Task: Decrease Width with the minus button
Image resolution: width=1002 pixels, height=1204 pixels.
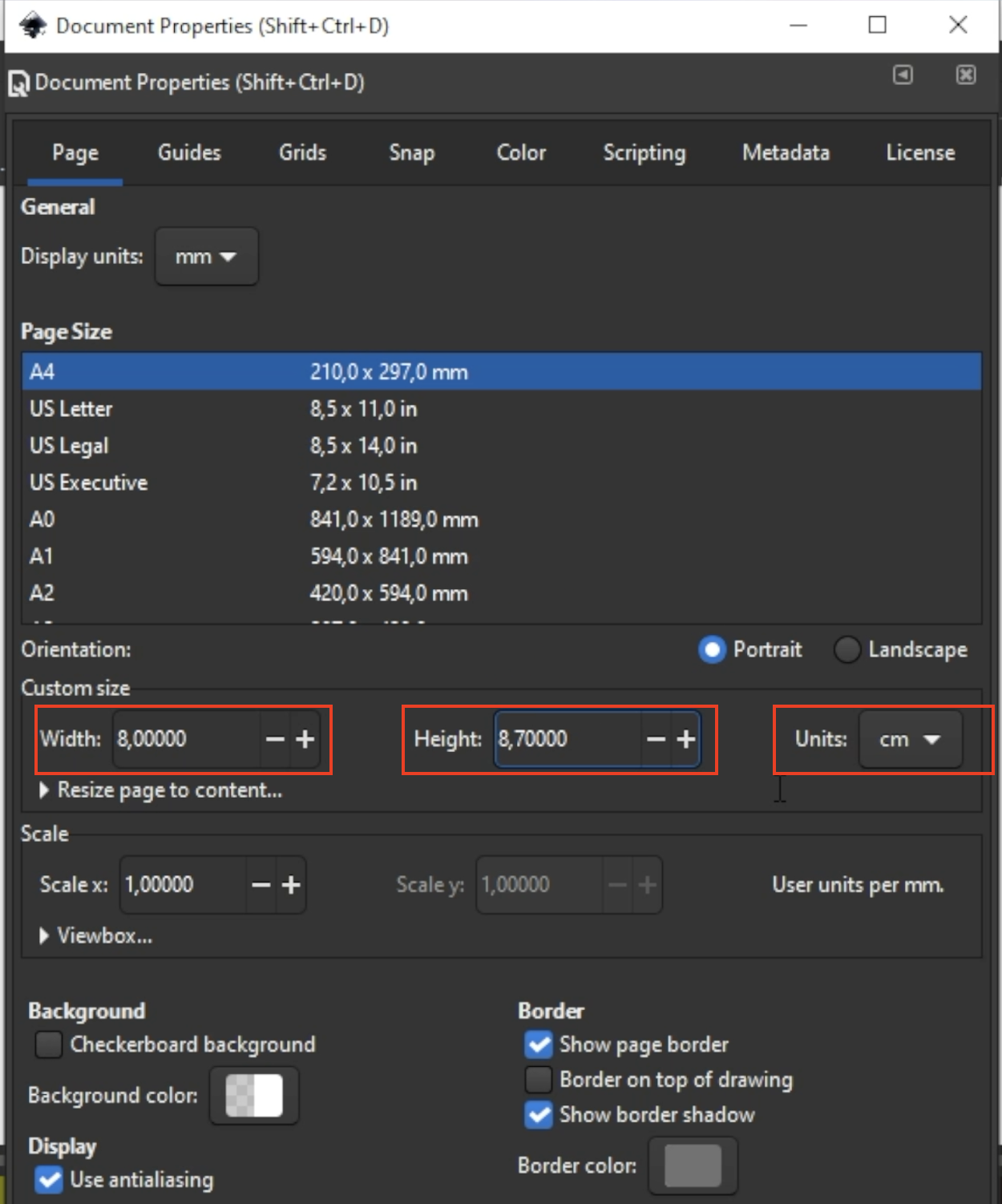Action: pos(275,739)
